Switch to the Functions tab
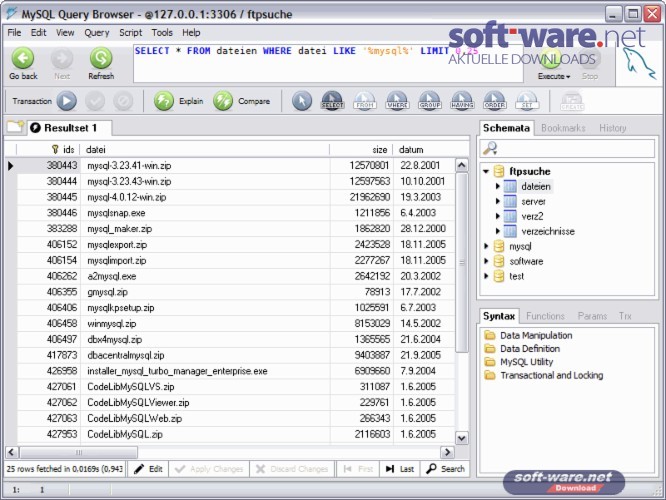Screen dimensions: 666x500 (545, 316)
